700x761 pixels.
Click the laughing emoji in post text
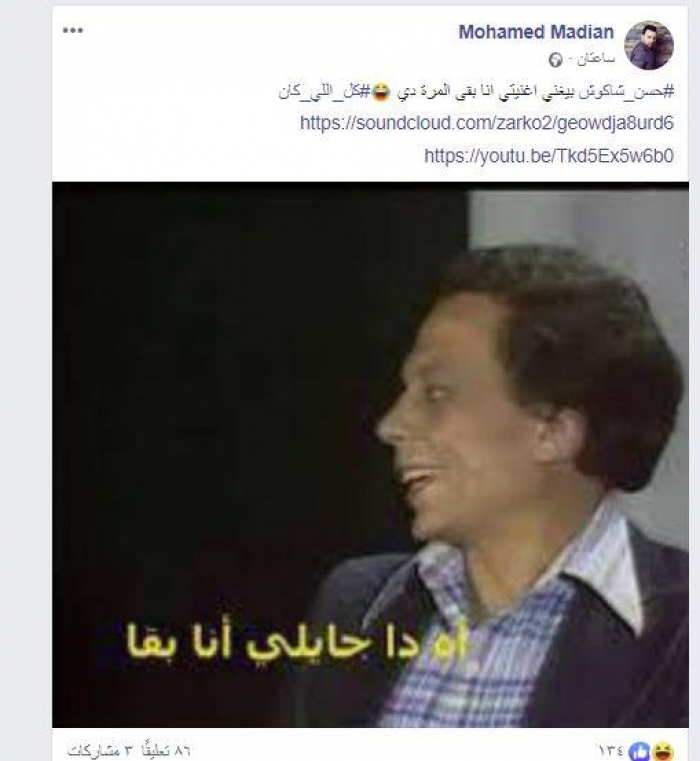(381, 92)
